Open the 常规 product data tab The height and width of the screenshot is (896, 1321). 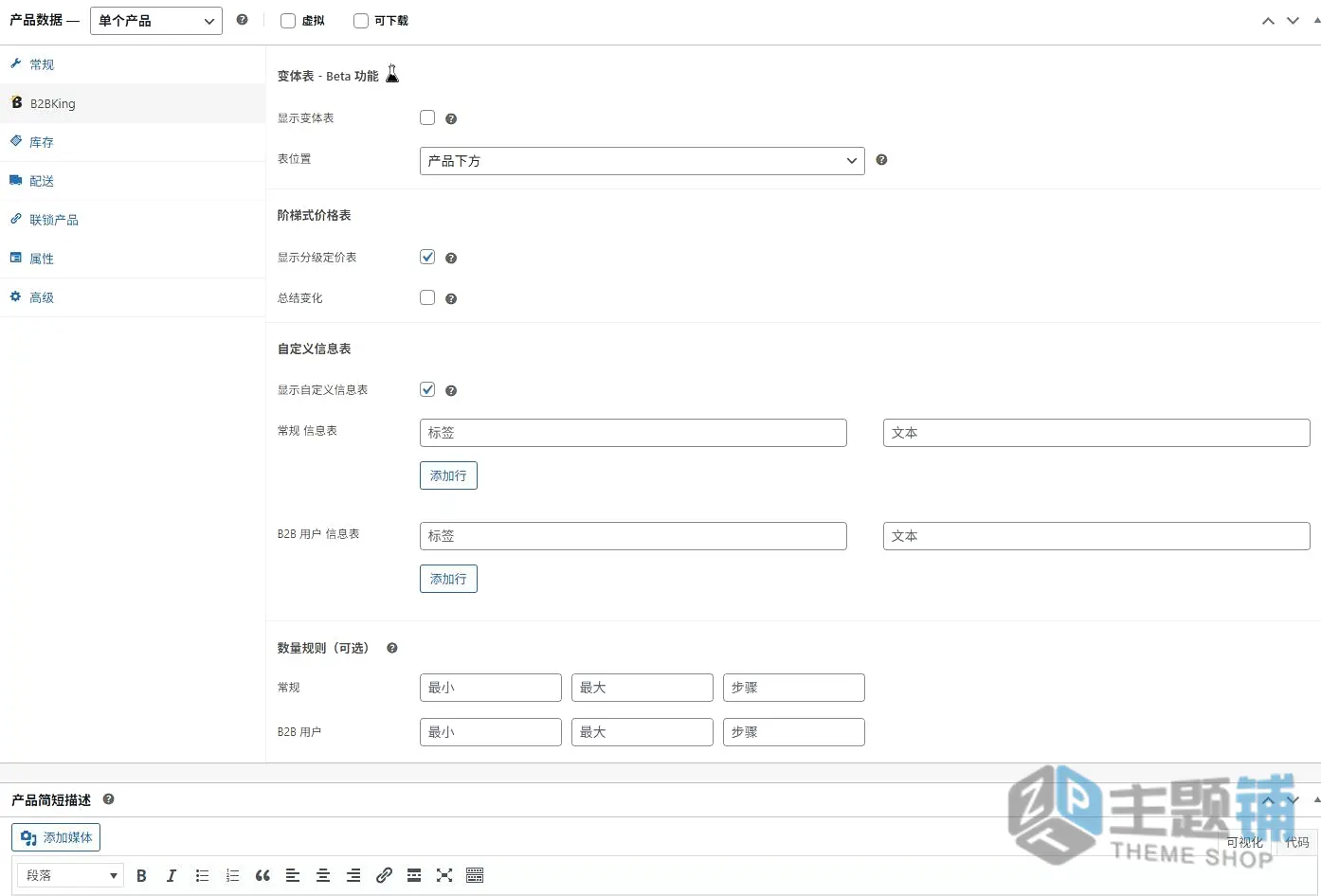point(133,64)
